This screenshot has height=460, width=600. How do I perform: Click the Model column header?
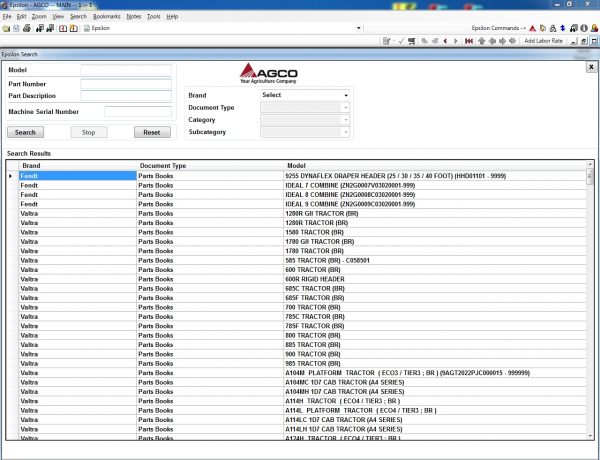point(435,166)
